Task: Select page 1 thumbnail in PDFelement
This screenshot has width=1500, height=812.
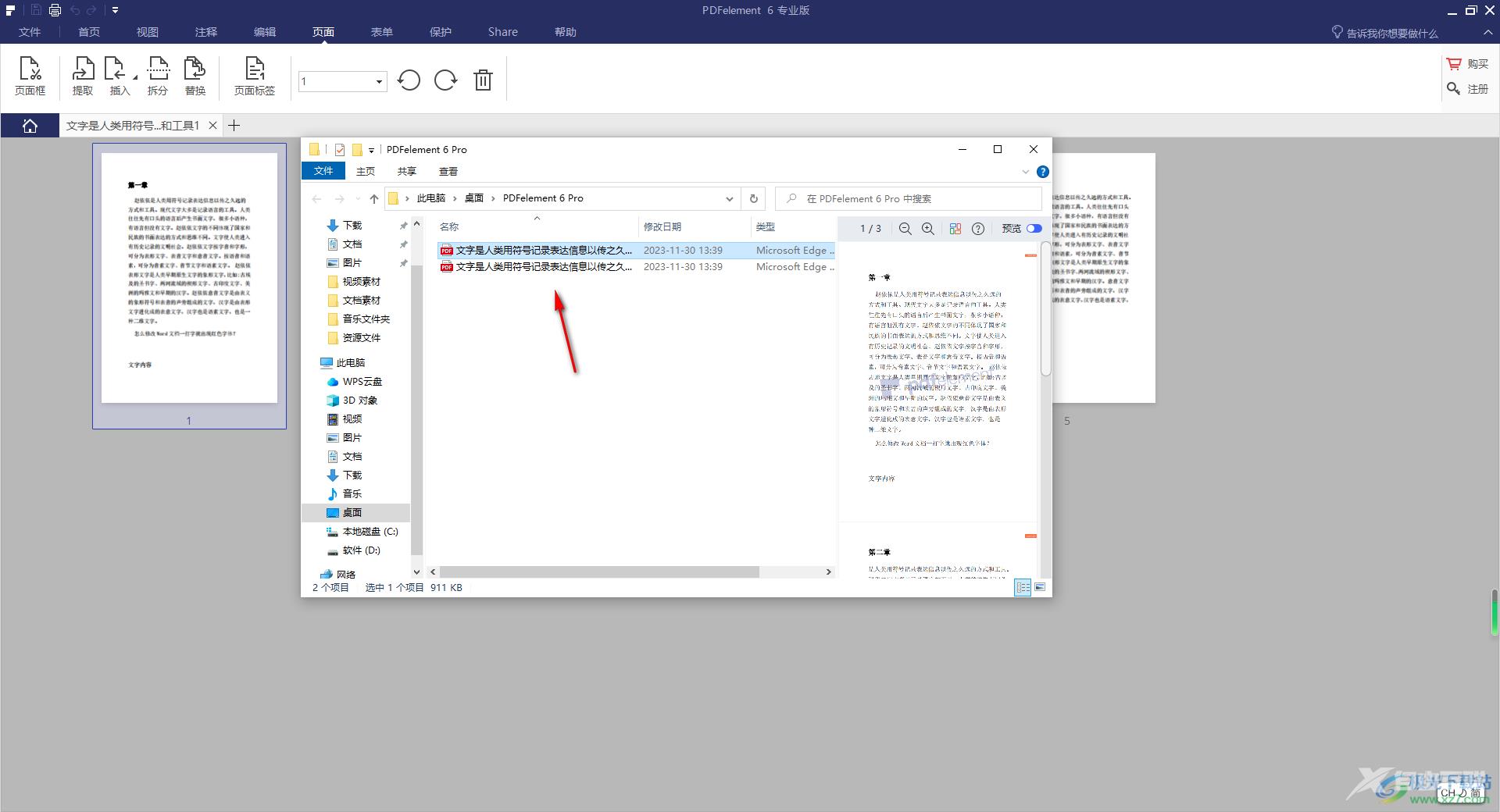Action: [x=189, y=286]
